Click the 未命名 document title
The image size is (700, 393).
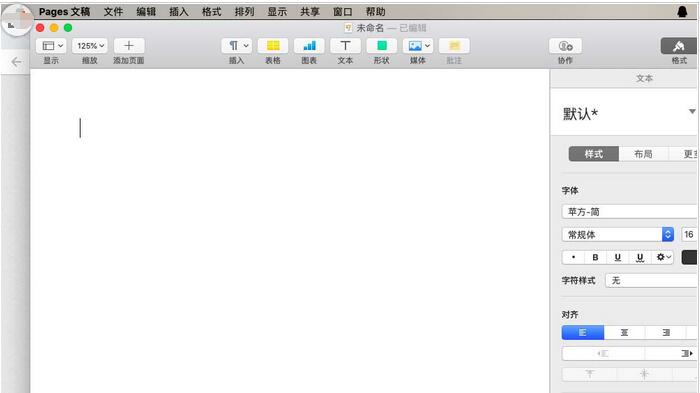(x=370, y=28)
